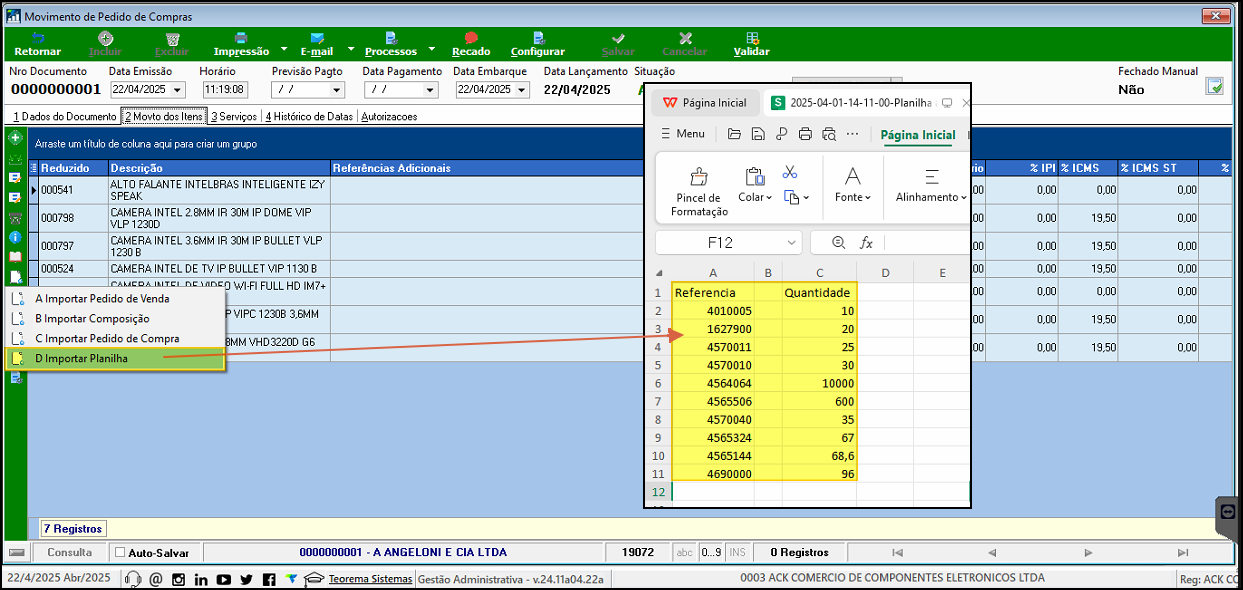Click the Descrição column header
Screen dimensions: 1243x590
click(219, 168)
